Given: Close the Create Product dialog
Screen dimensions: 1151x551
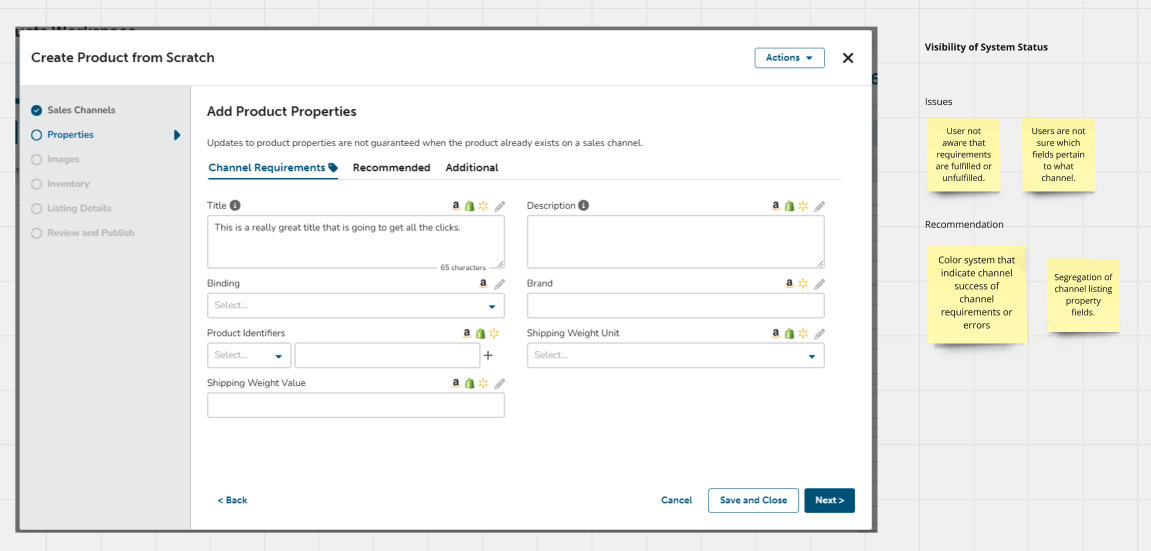Looking at the screenshot, I should 848,58.
